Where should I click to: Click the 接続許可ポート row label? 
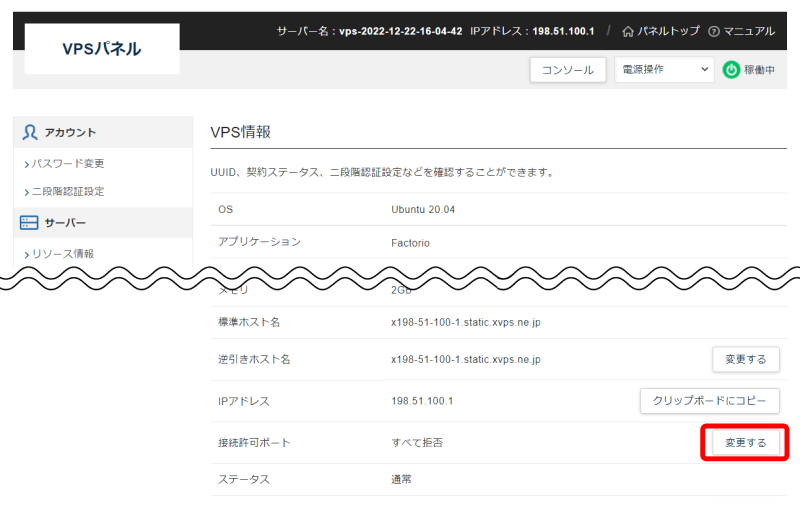point(254,443)
